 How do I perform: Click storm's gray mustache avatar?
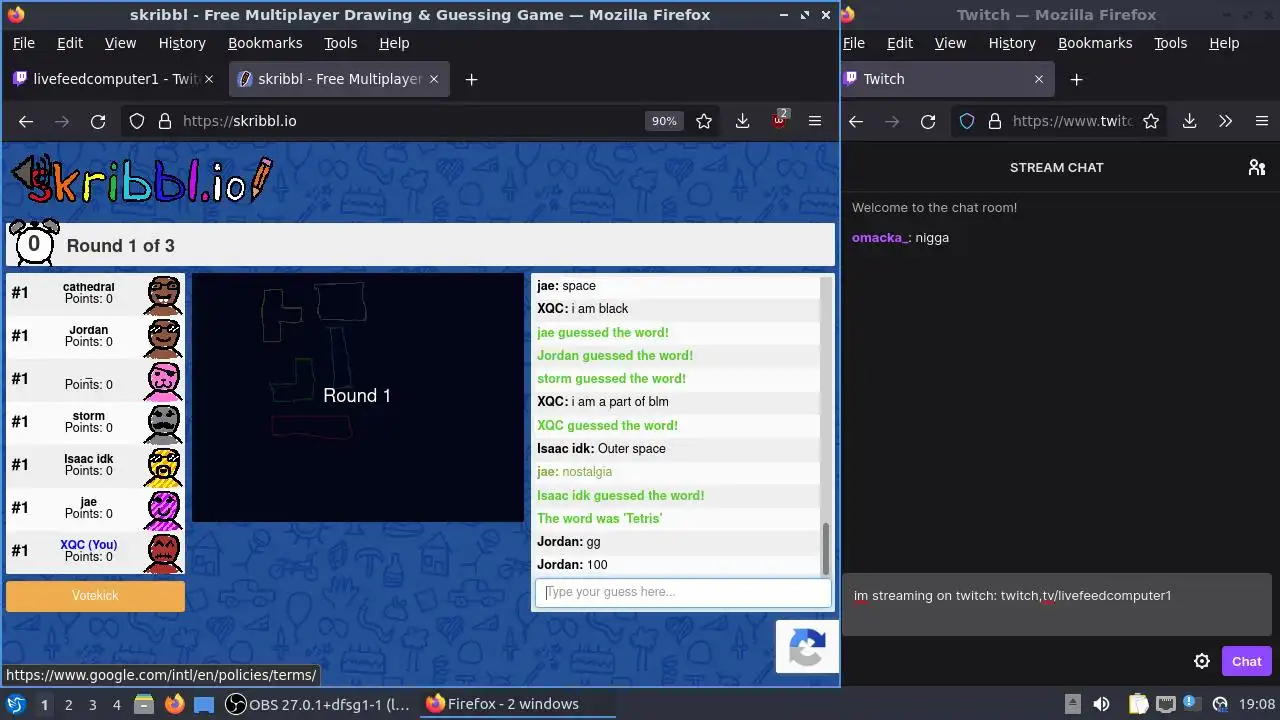click(163, 423)
